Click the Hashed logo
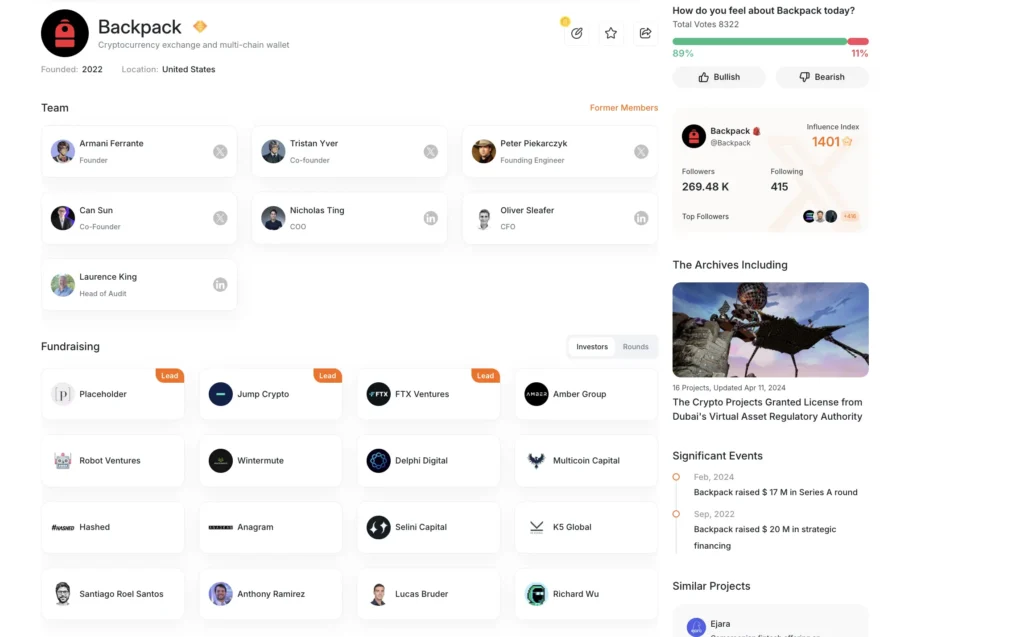The height and width of the screenshot is (637, 1024). coord(63,527)
